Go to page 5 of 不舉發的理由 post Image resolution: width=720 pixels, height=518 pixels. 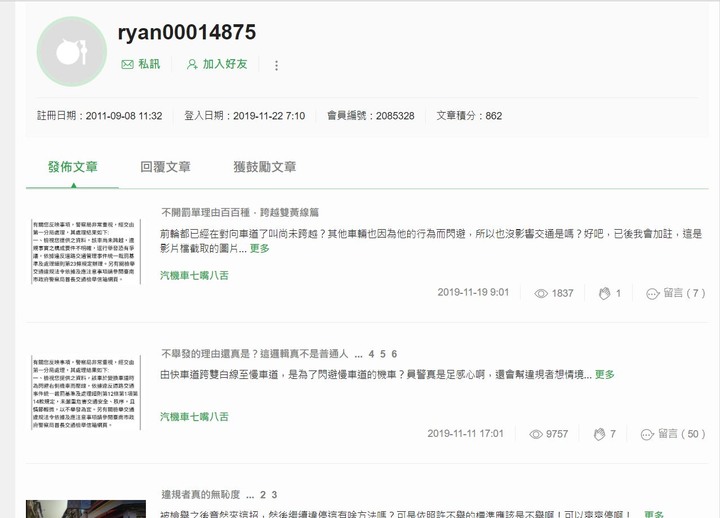coord(382,354)
